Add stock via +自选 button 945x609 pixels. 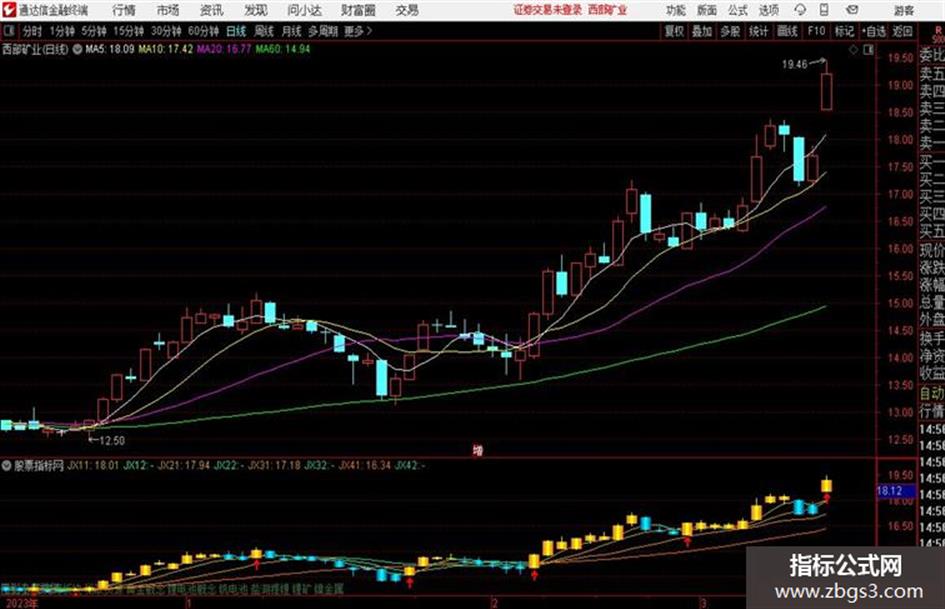point(873,31)
